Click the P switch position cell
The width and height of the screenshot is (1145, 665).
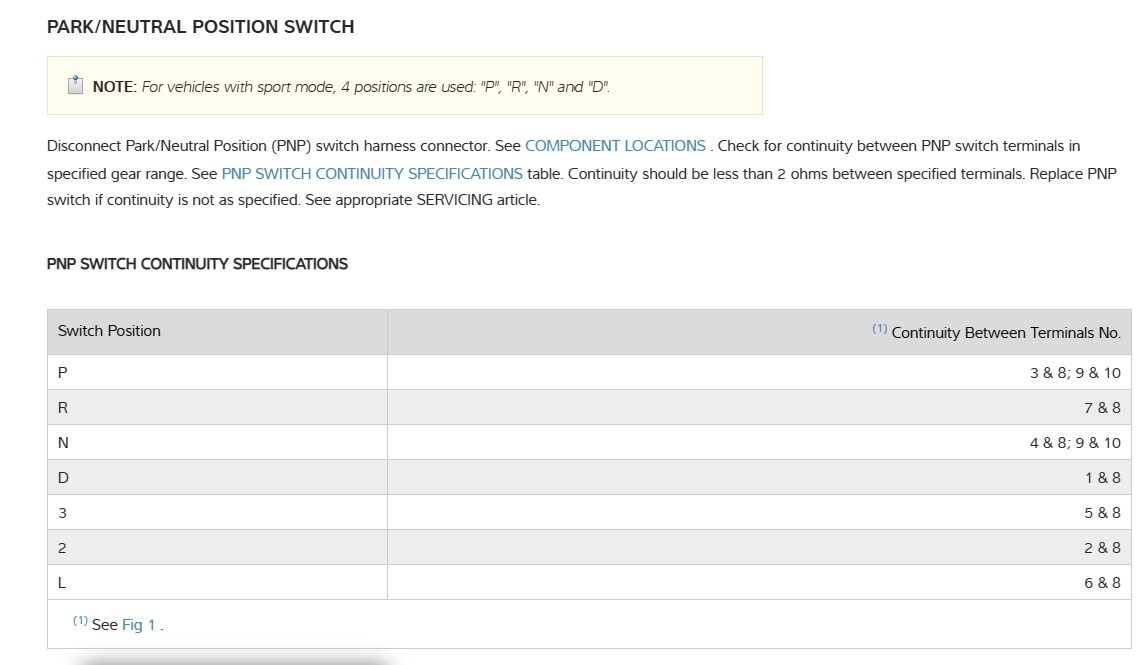coord(63,372)
